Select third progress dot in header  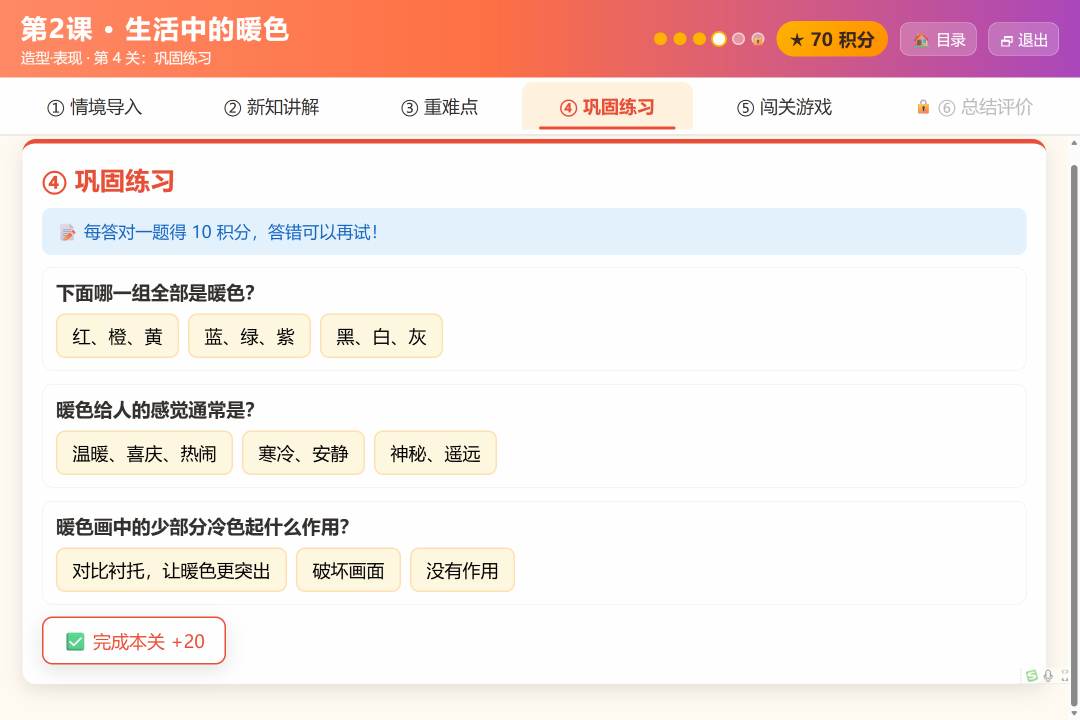[x=699, y=39]
